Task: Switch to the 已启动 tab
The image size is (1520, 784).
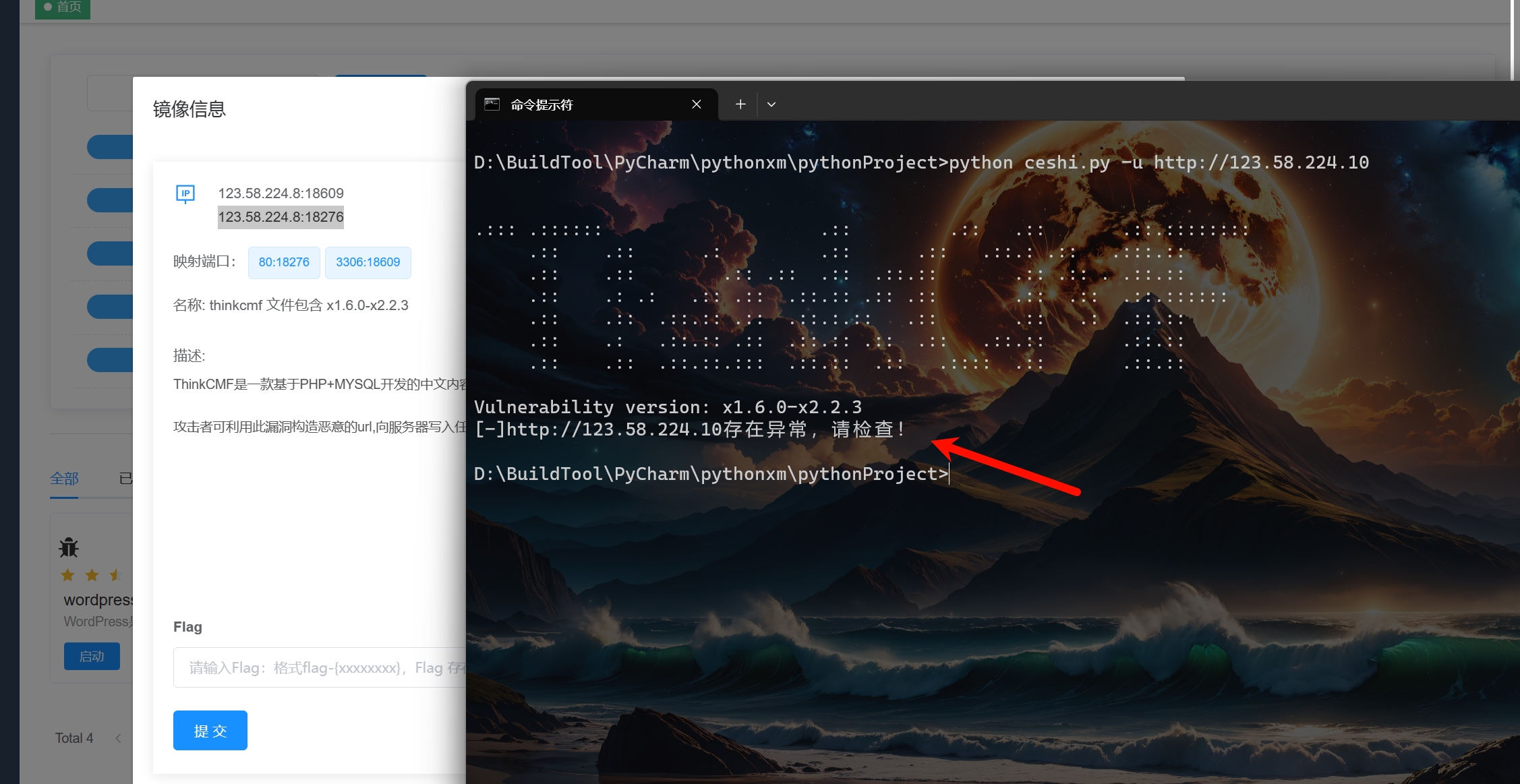Action: coord(127,479)
